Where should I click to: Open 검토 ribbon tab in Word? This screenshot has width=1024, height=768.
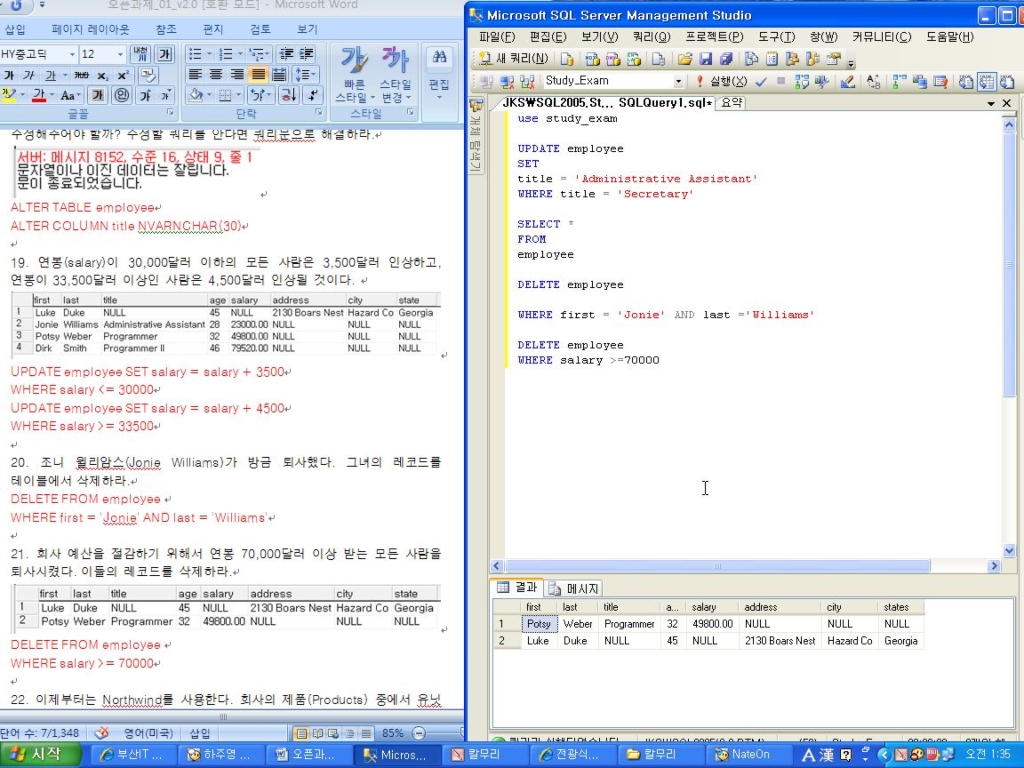pyautogui.click(x=260, y=29)
